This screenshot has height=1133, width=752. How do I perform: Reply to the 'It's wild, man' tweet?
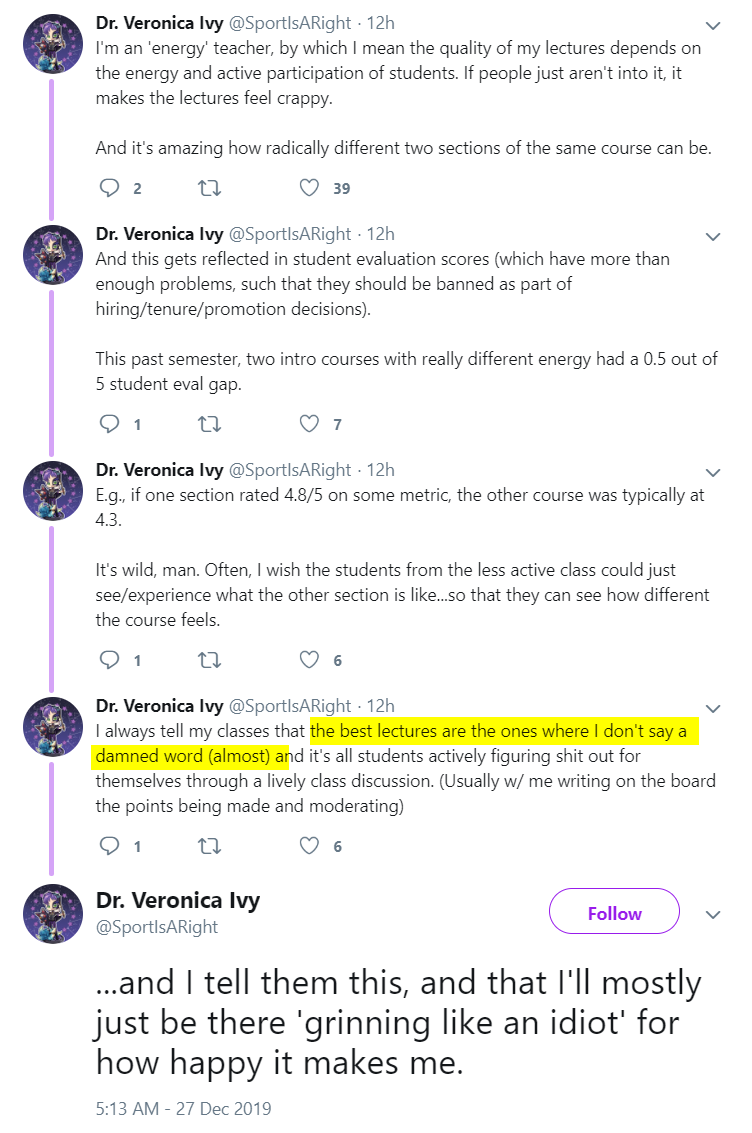coord(110,660)
